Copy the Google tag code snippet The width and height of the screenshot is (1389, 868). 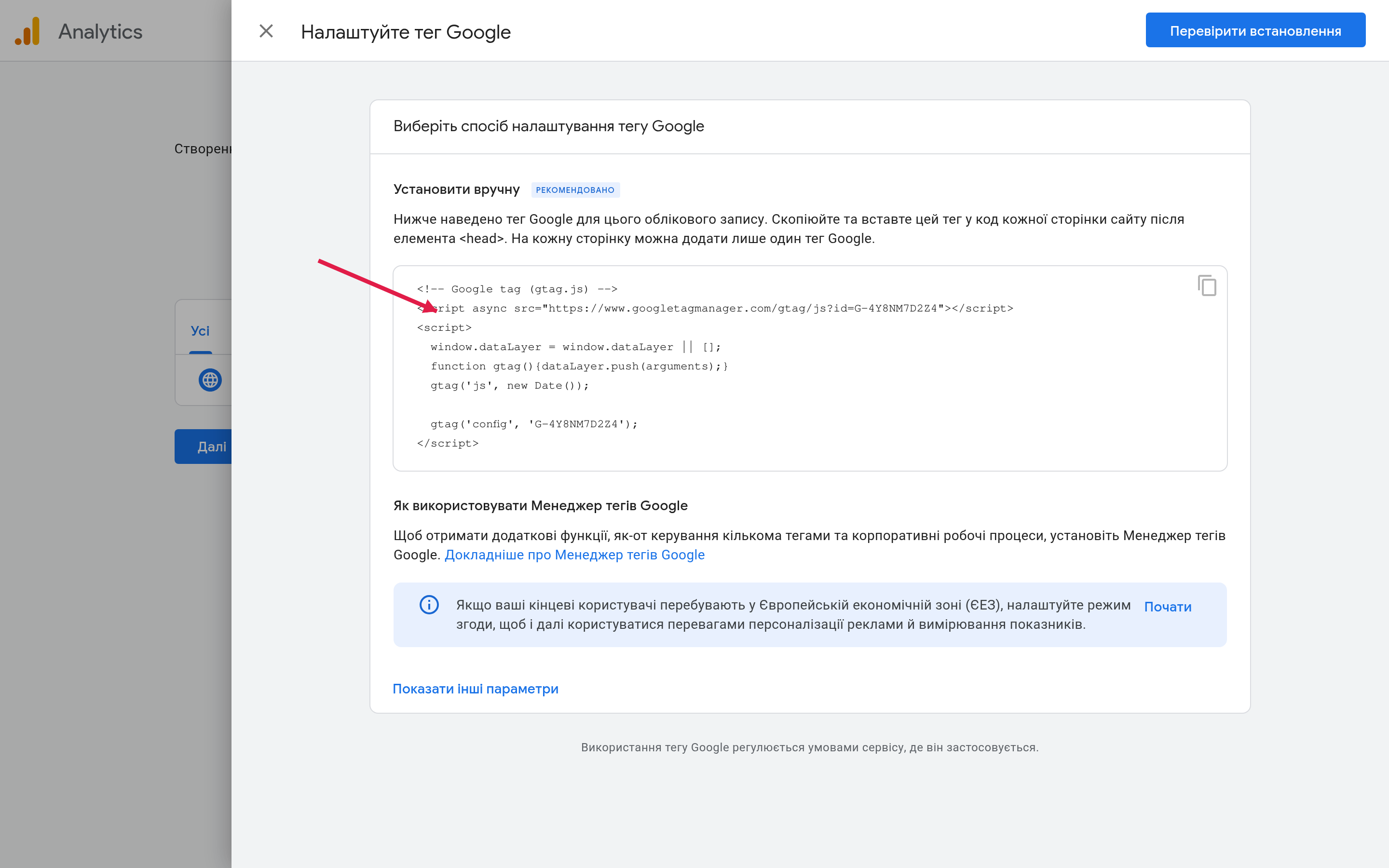tap(1207, 285)
